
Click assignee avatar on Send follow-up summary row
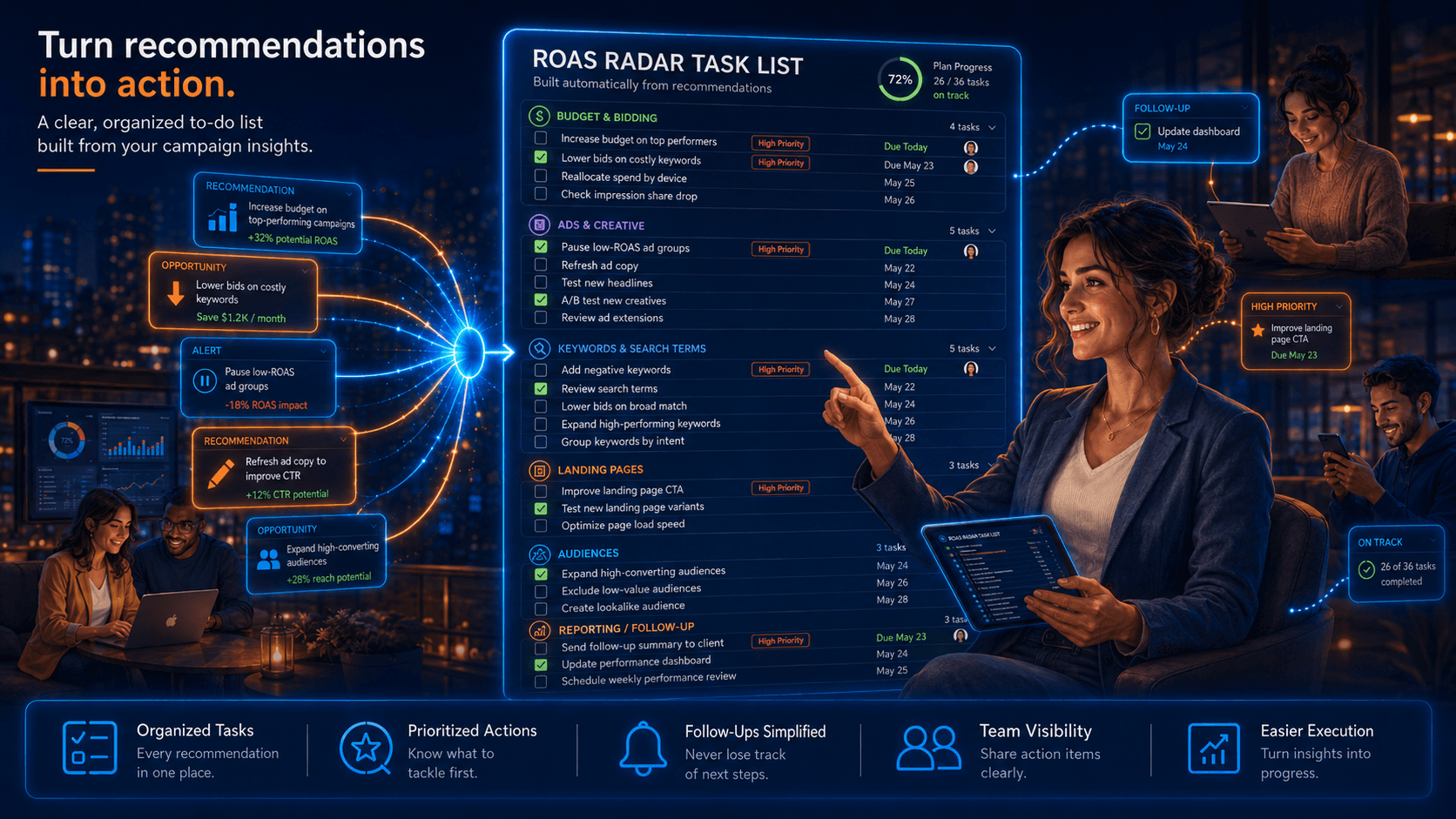coord(960,635)
